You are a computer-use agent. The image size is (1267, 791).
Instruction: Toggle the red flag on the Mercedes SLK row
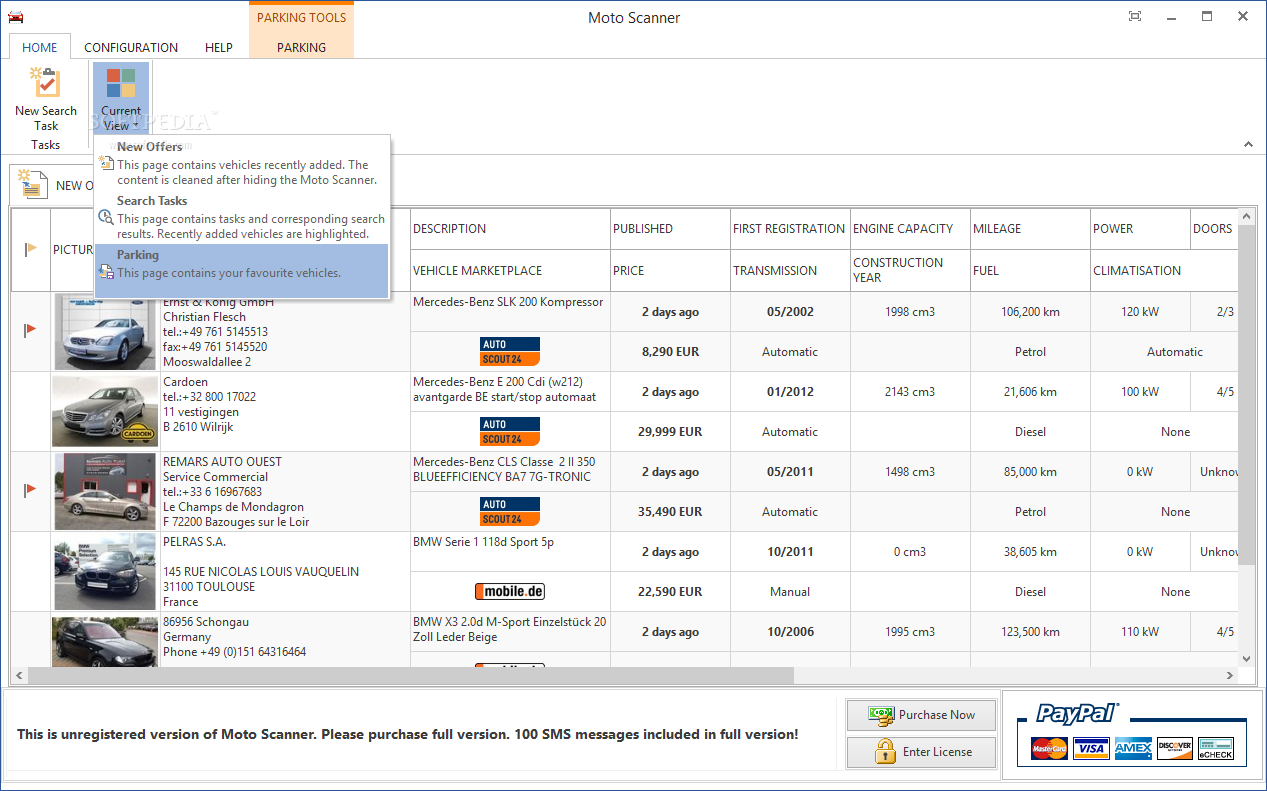[x=31, y=329]
